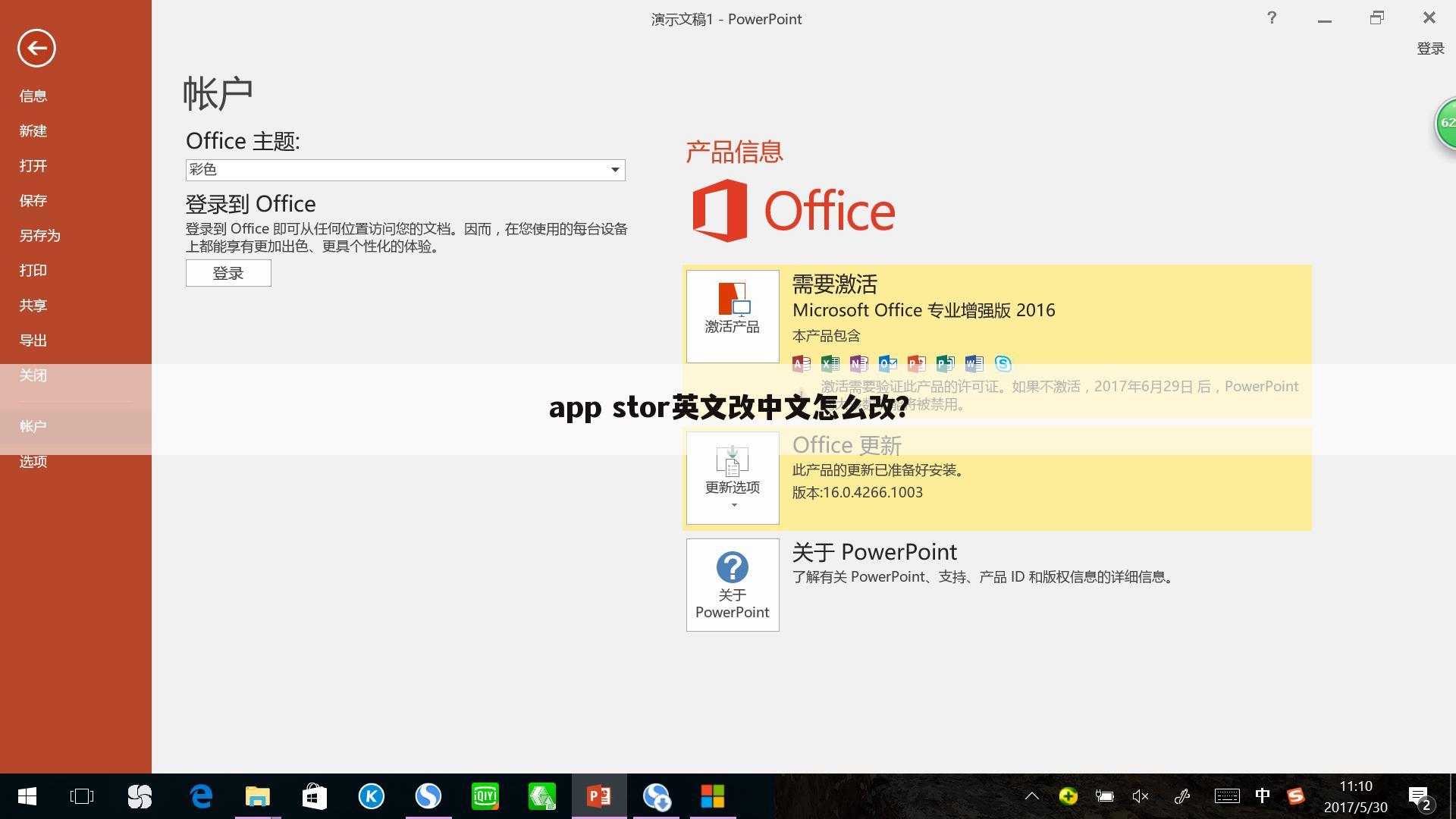Open the 共享 page
The image size is (1456, 819).
(33, 306)
